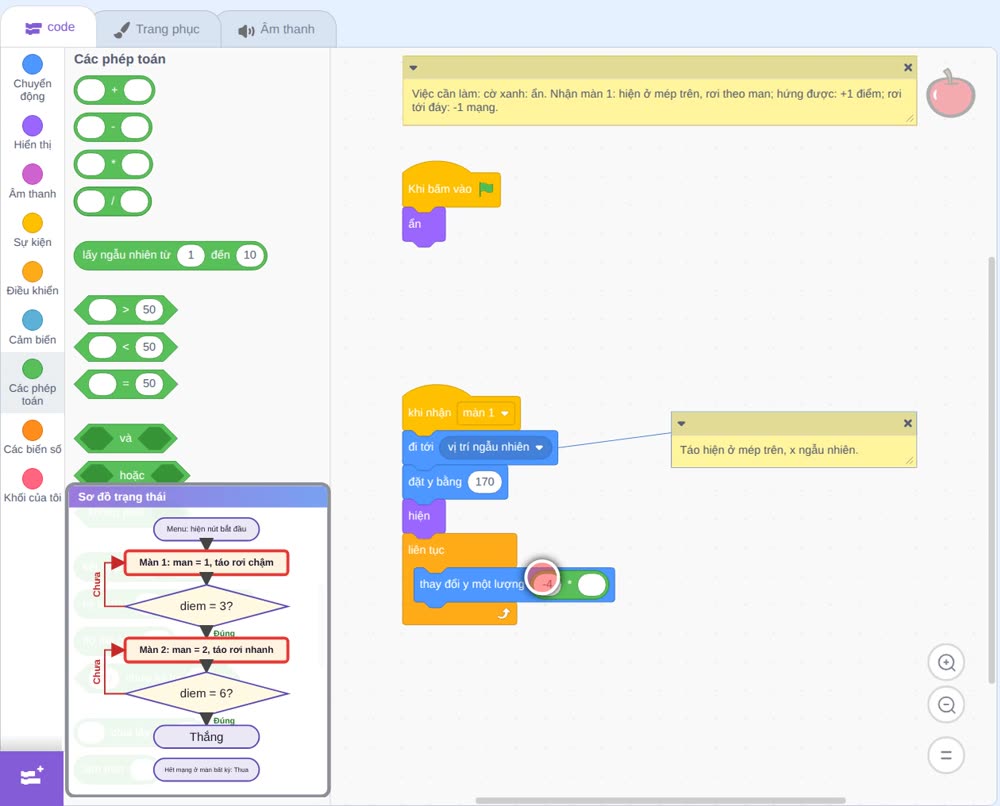The height and width of the screenshot is (806, 1000).
Task: Zoom in on the workspace
Action: pyautogui.click(x=946, y=663)
